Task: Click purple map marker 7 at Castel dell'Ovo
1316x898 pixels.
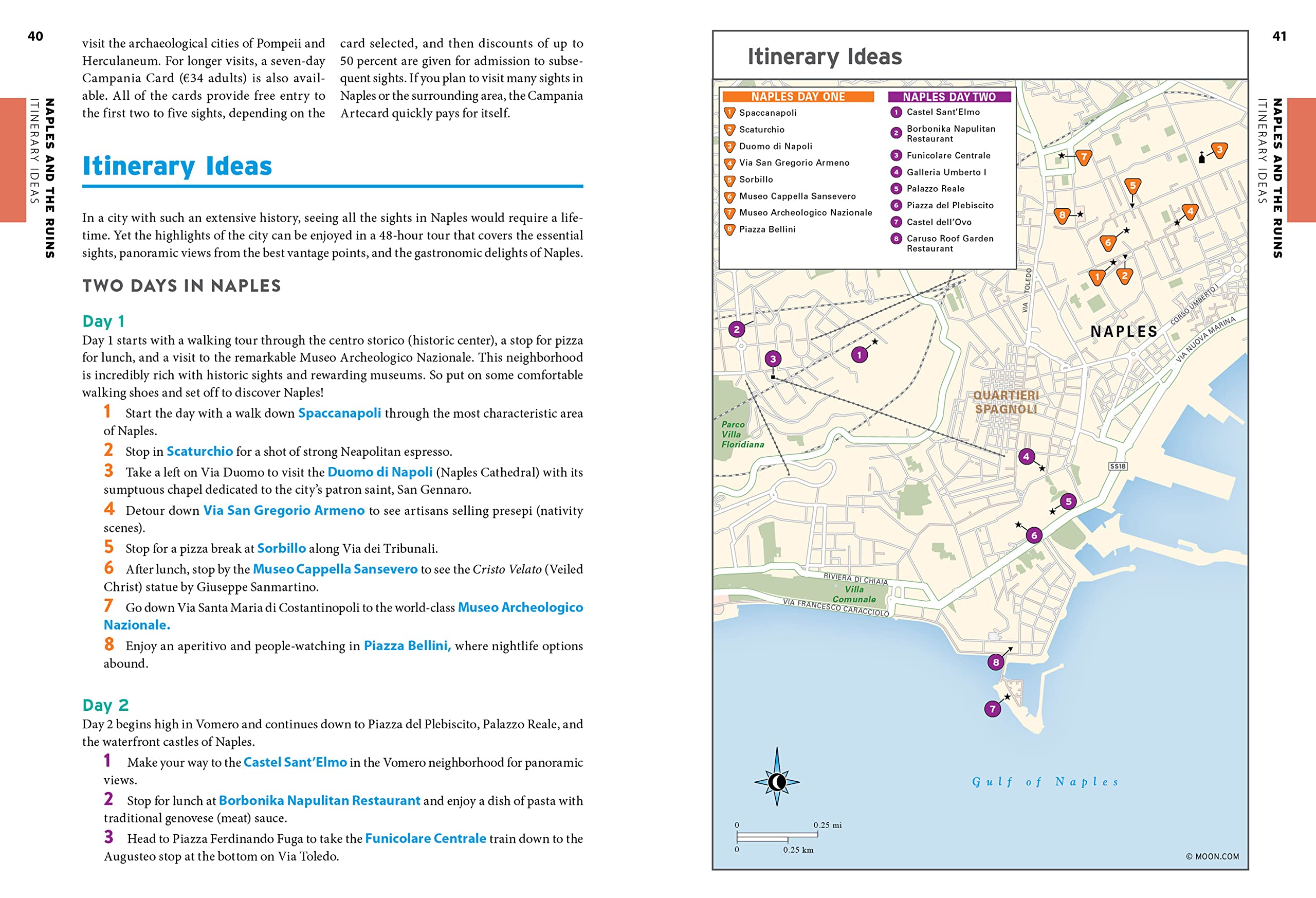Action: pyautogui.click(x=992, y=709)
